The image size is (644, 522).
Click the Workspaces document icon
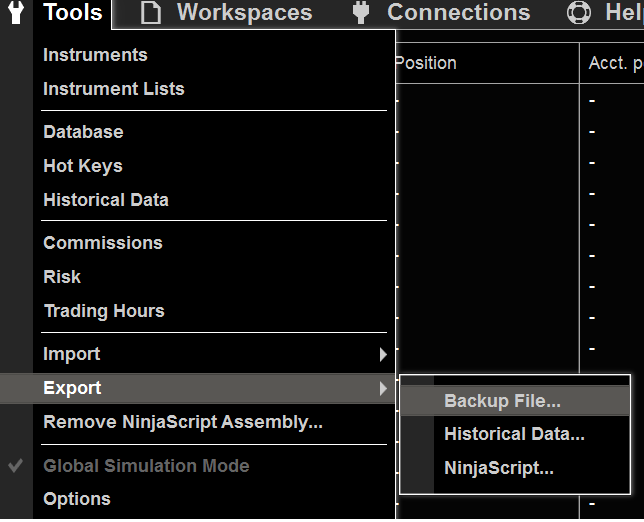[150, 13]
